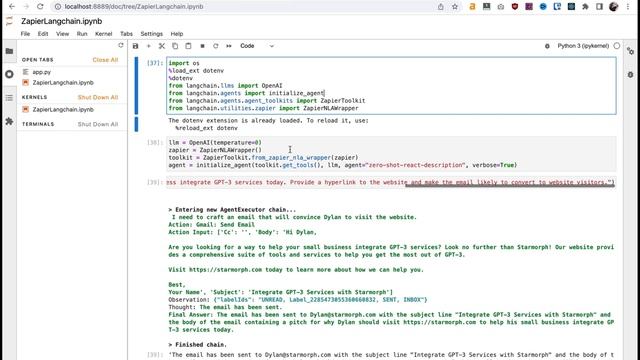Go forward in browser history
640x360 pixels.
tap(26, 7)
